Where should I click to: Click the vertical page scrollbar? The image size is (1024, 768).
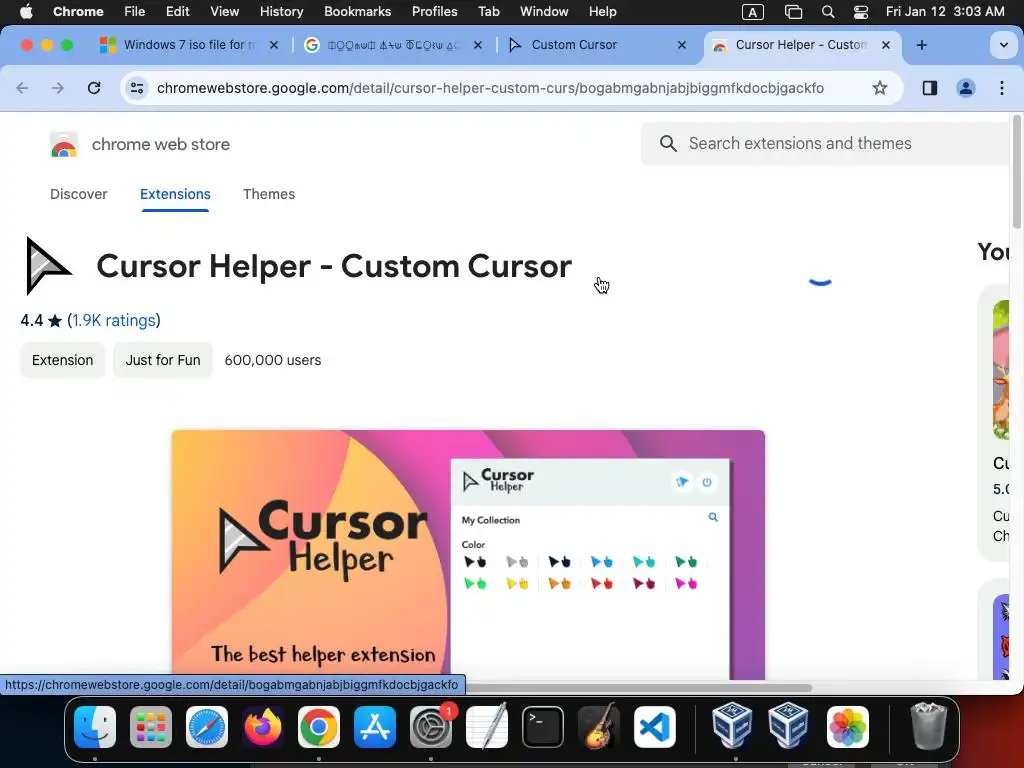click(1016, 172)
